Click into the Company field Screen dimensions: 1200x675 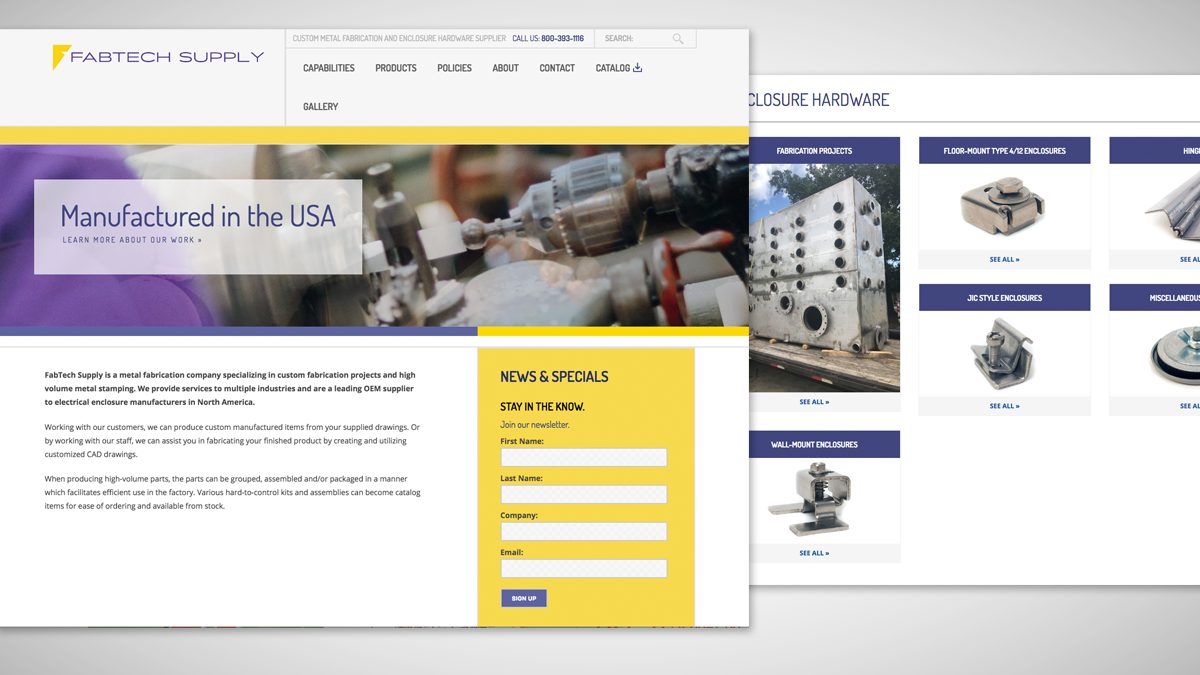584,531
